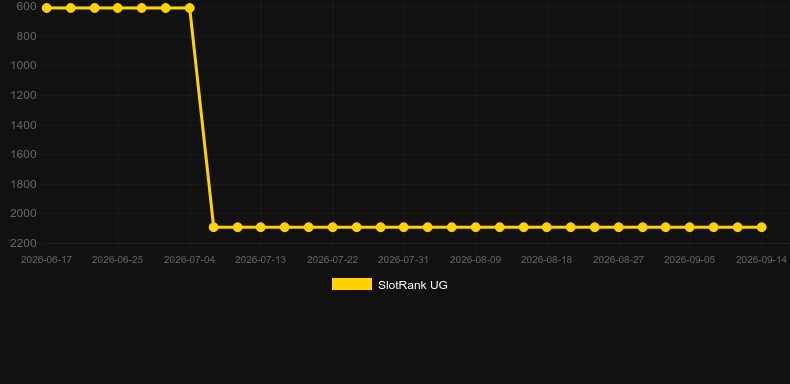
Task: Click the 2200 y-axis label
Action: point(23,243)
